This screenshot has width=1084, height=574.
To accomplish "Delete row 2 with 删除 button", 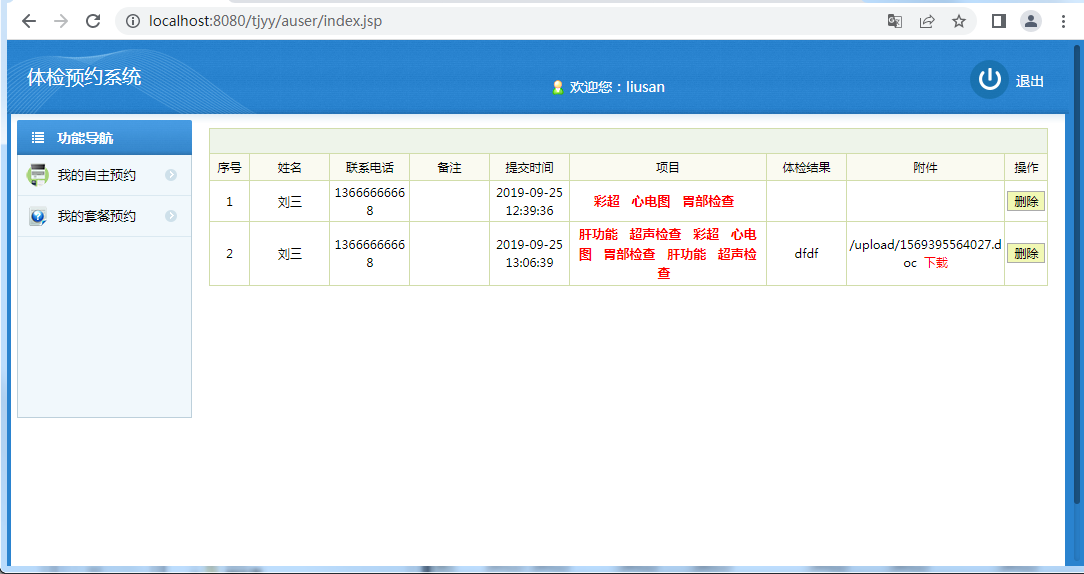I will click(x=1025, y=253).
